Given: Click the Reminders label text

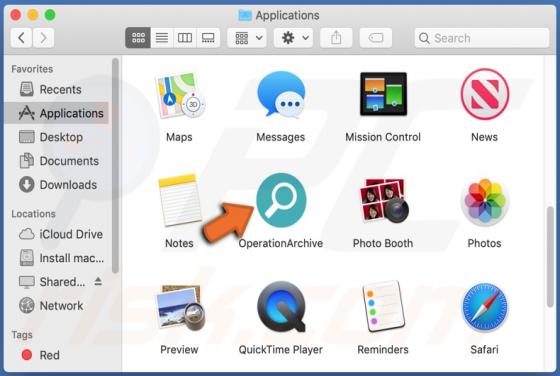Looking at the screenshot, I should click(383, 350).
